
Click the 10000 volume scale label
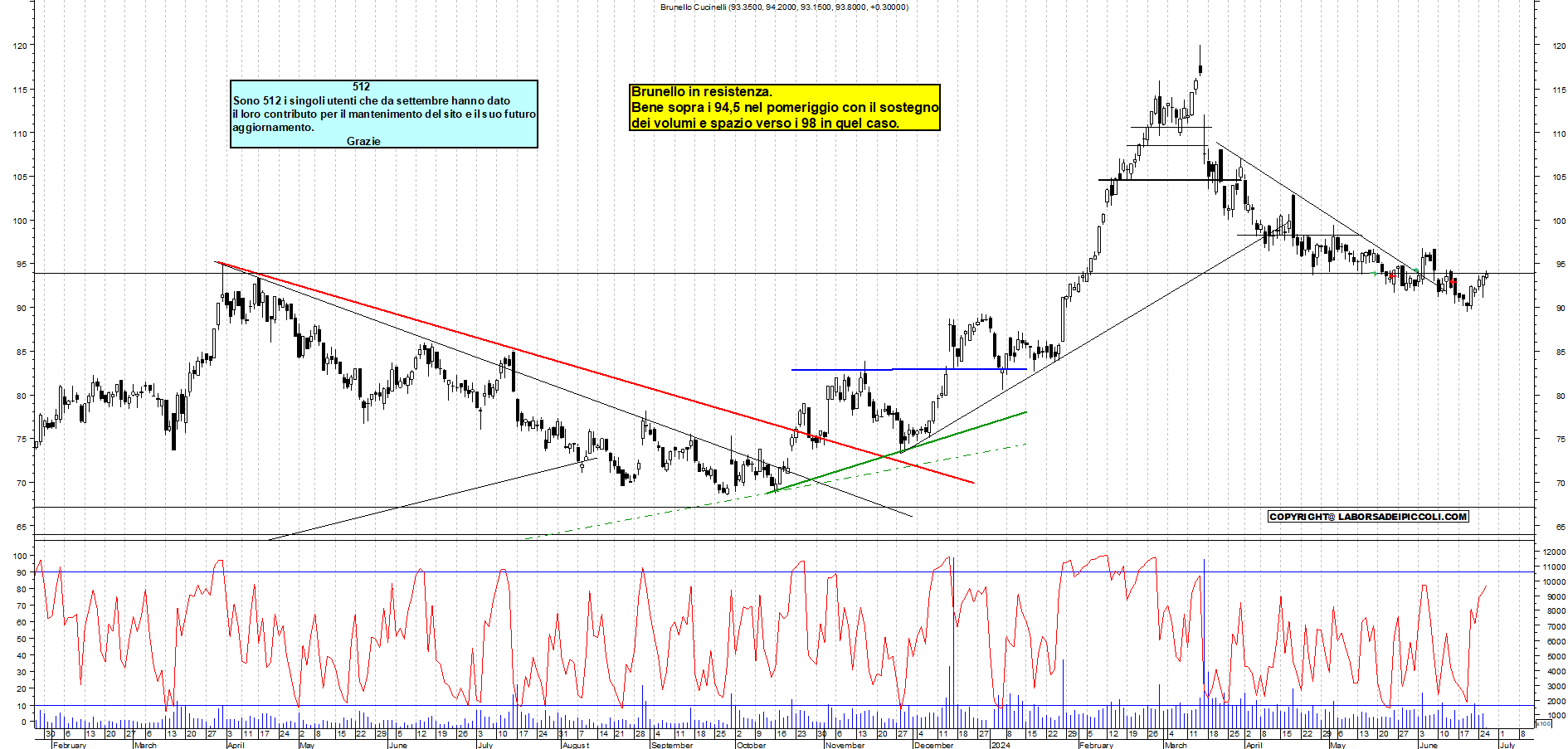tap(1554, 581)
